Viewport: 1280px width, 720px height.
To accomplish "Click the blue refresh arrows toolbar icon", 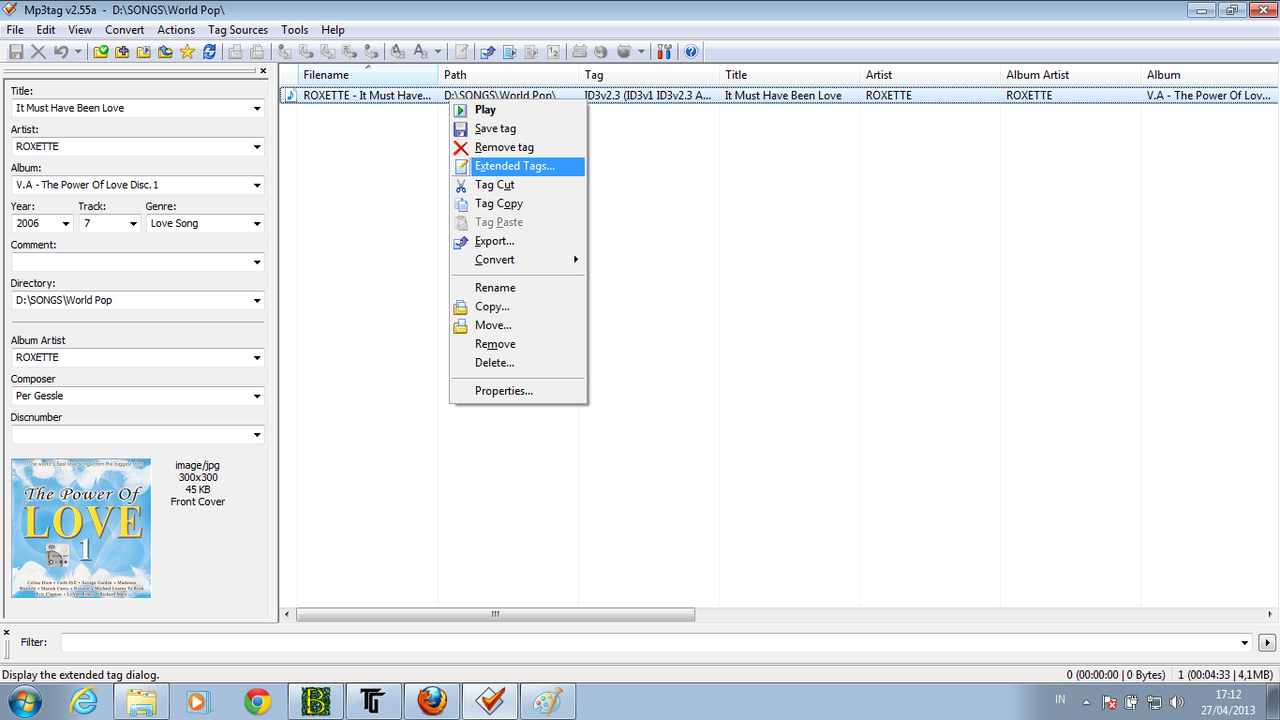I will pyautogui.click(x=209, y=52).
